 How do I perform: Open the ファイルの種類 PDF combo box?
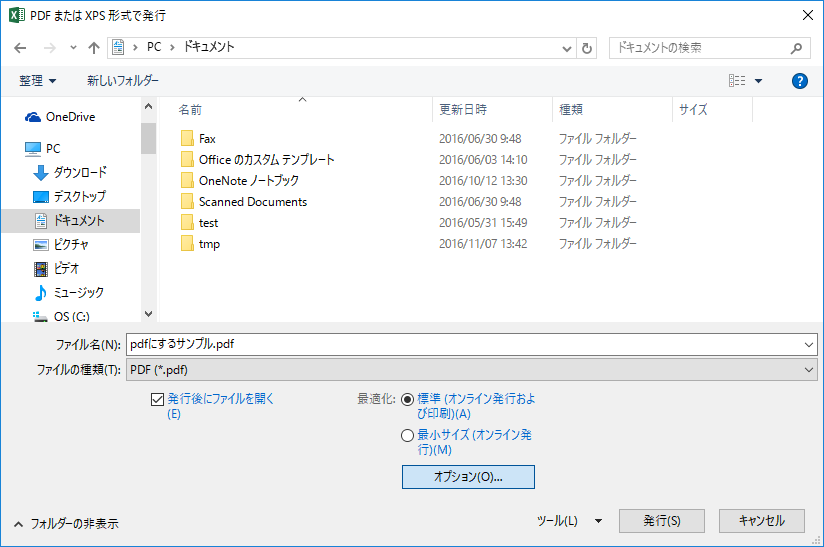tap(471, 370)
